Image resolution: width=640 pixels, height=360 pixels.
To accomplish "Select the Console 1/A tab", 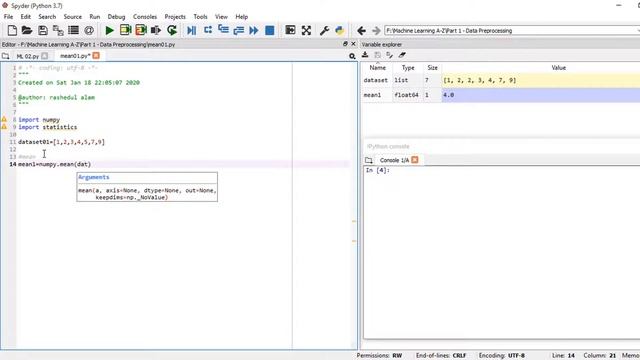I will [x=394, y=160].
